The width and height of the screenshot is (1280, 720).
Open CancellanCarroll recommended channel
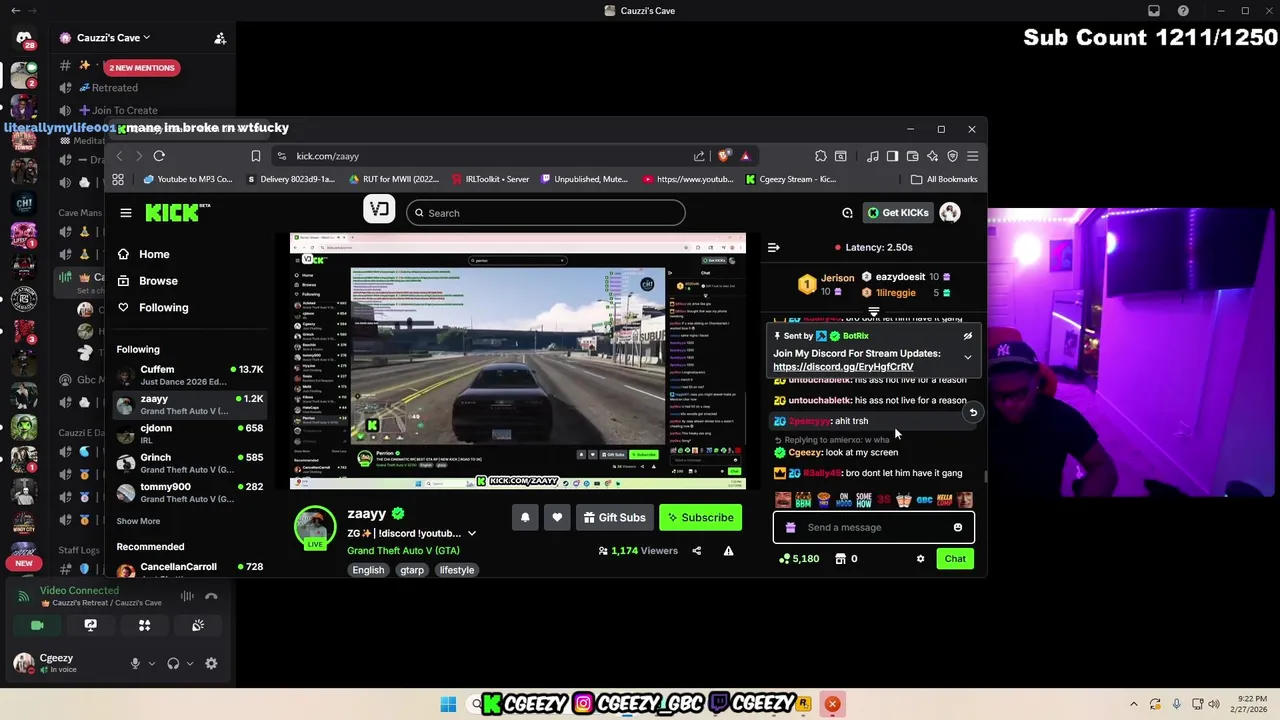190,569
